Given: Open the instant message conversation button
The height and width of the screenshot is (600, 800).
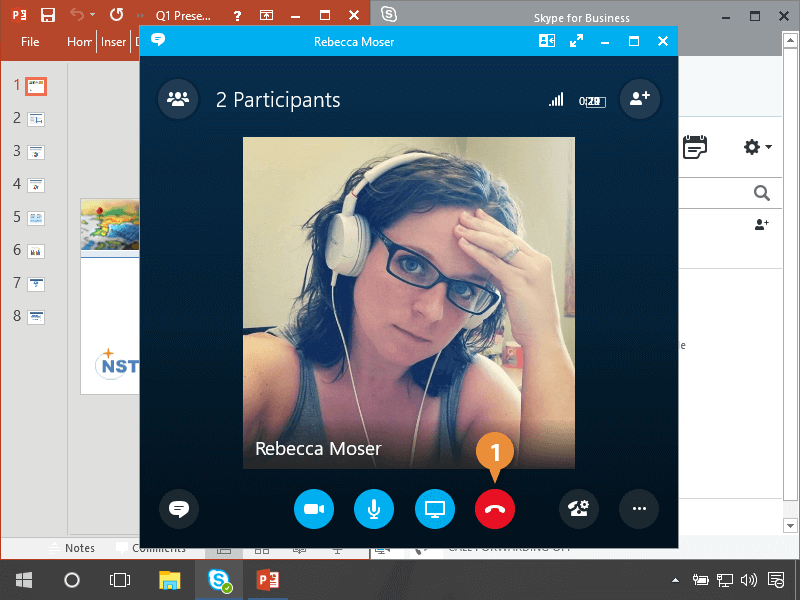Looking at the screenshot, I should [179, 509].
